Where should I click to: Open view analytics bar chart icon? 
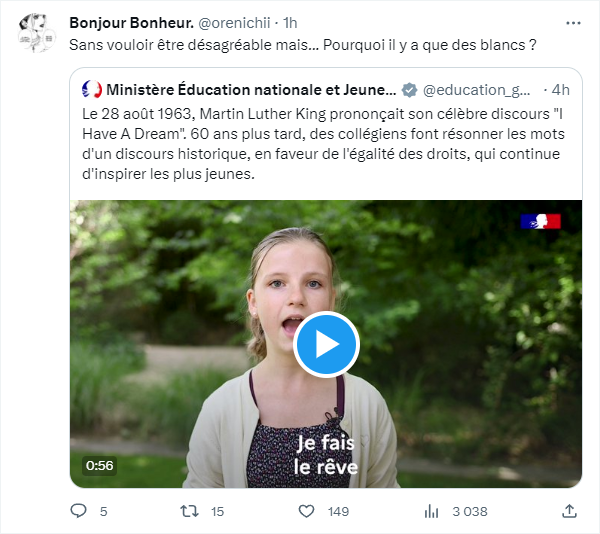432,511
